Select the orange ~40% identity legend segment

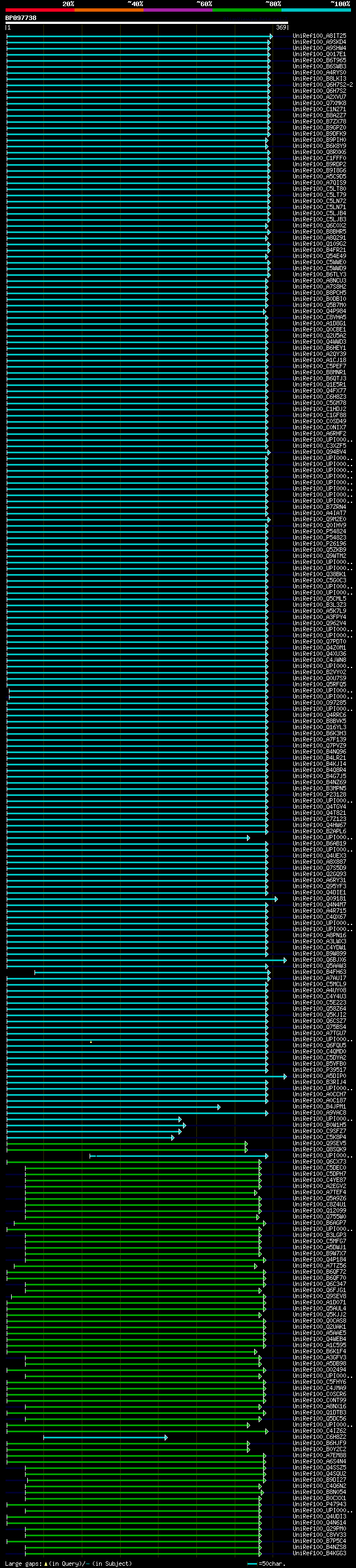(109, 10)
